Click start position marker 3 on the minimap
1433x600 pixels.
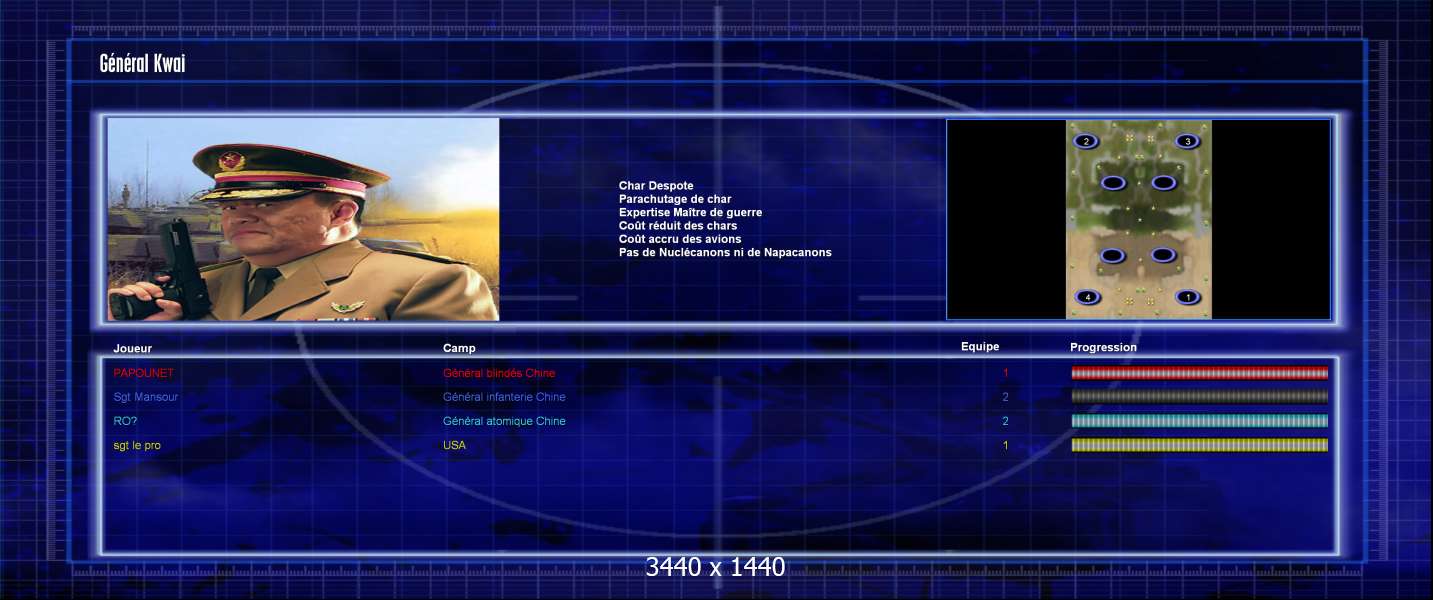[1187, 142]
